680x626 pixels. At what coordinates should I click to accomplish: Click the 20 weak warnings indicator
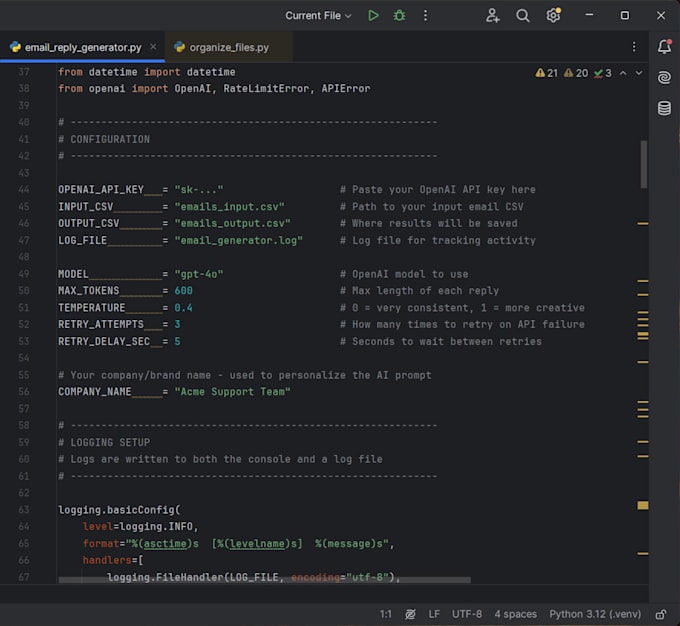(576, 73)
